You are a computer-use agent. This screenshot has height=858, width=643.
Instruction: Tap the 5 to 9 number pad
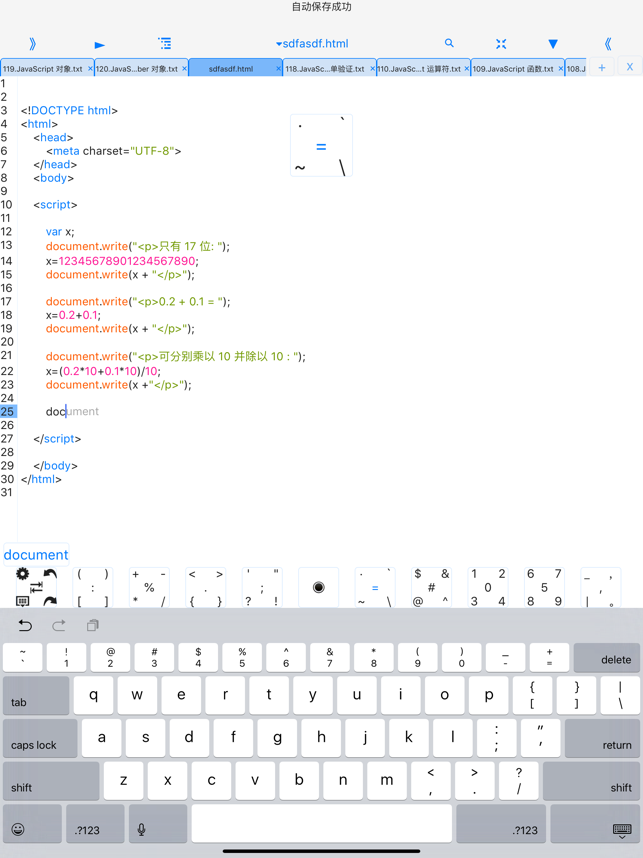coord(544,587)
